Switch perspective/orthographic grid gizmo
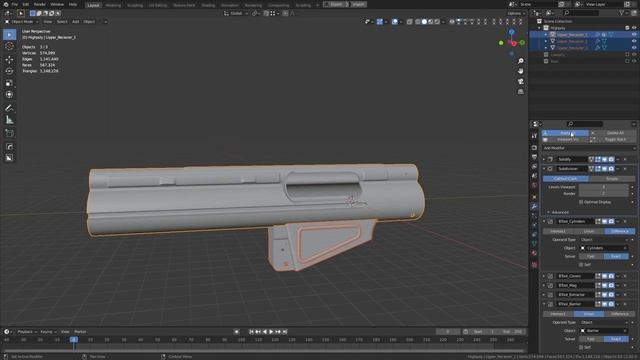This screenshot has height=360, width=640. coord(520,92)
